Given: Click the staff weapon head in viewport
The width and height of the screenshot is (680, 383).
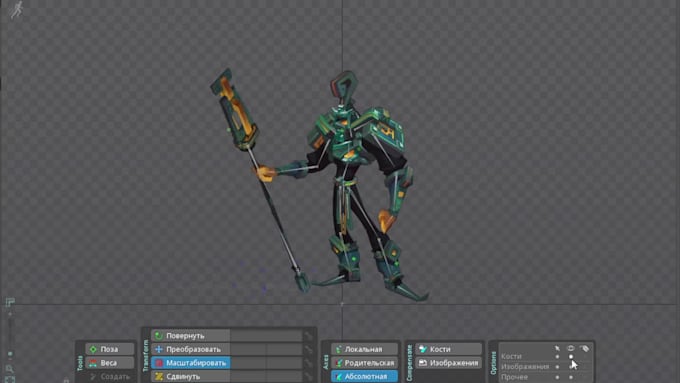Looking at the screenshot, I should tap(235, 110).
